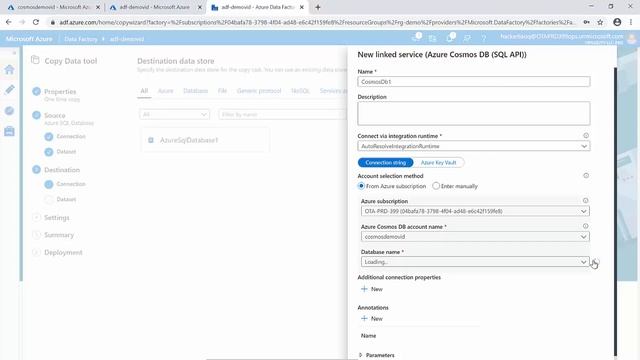Select the AzureSqlDatabase1 connection tile

[205, 140]
